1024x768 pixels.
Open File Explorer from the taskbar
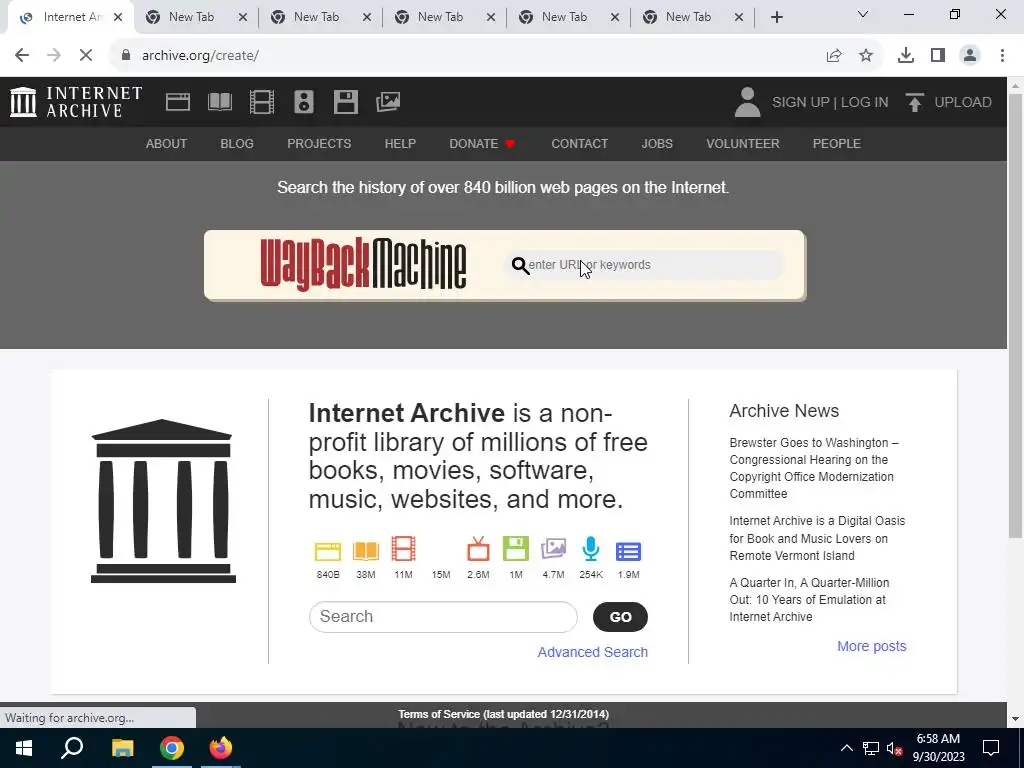tap(122, 748)
